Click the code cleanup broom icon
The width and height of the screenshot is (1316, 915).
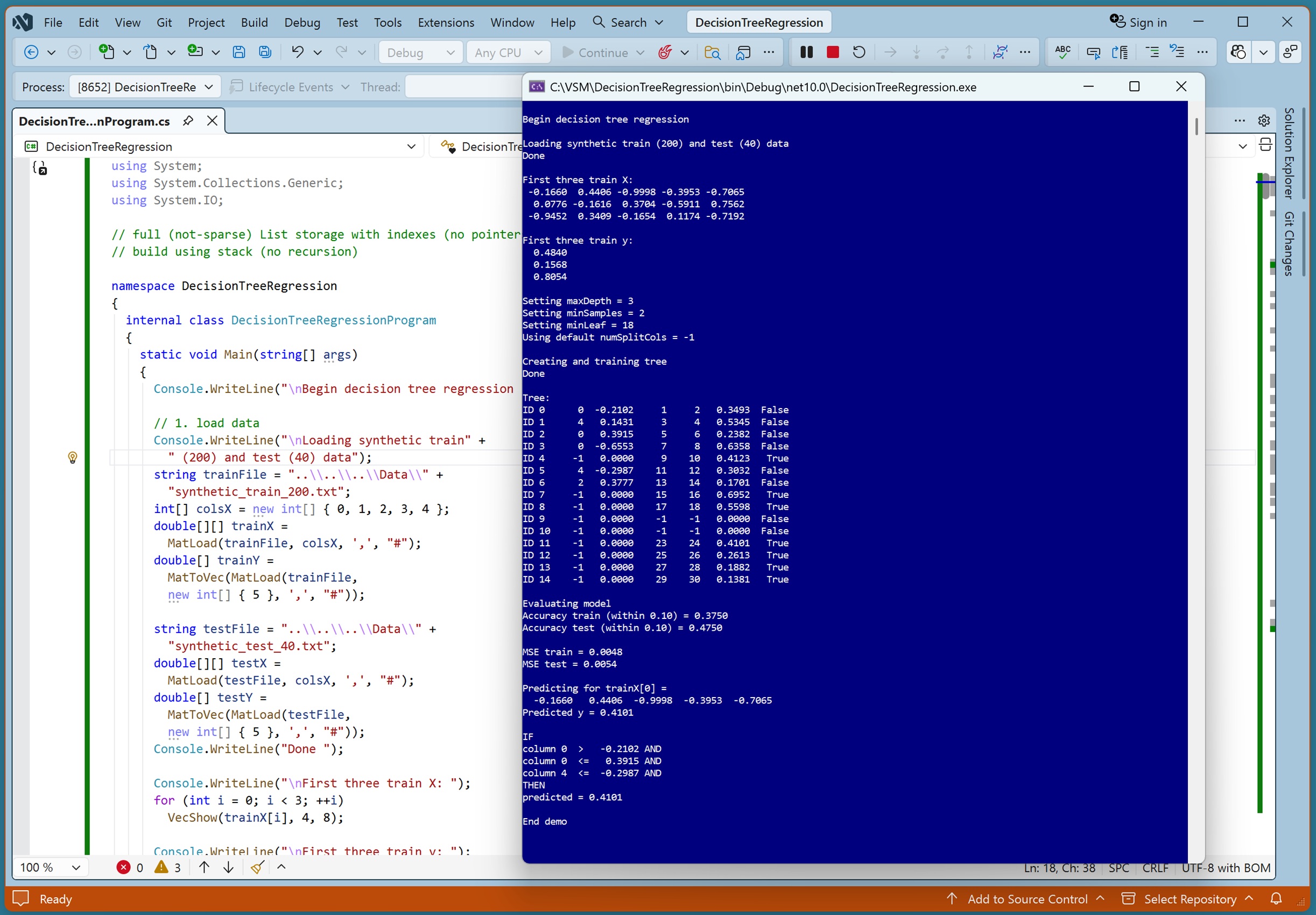257,868
